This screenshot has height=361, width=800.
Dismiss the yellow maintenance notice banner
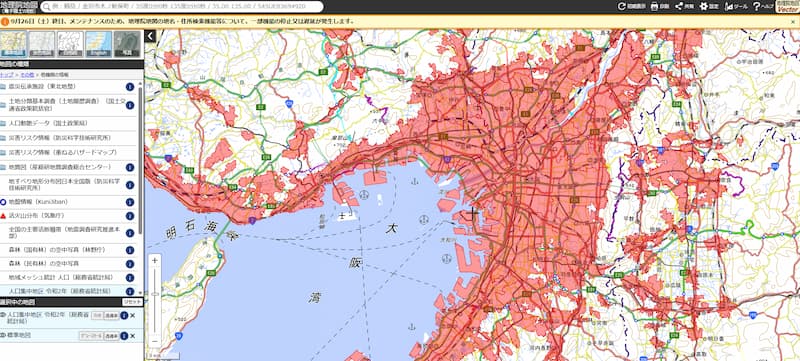[793, 21]
